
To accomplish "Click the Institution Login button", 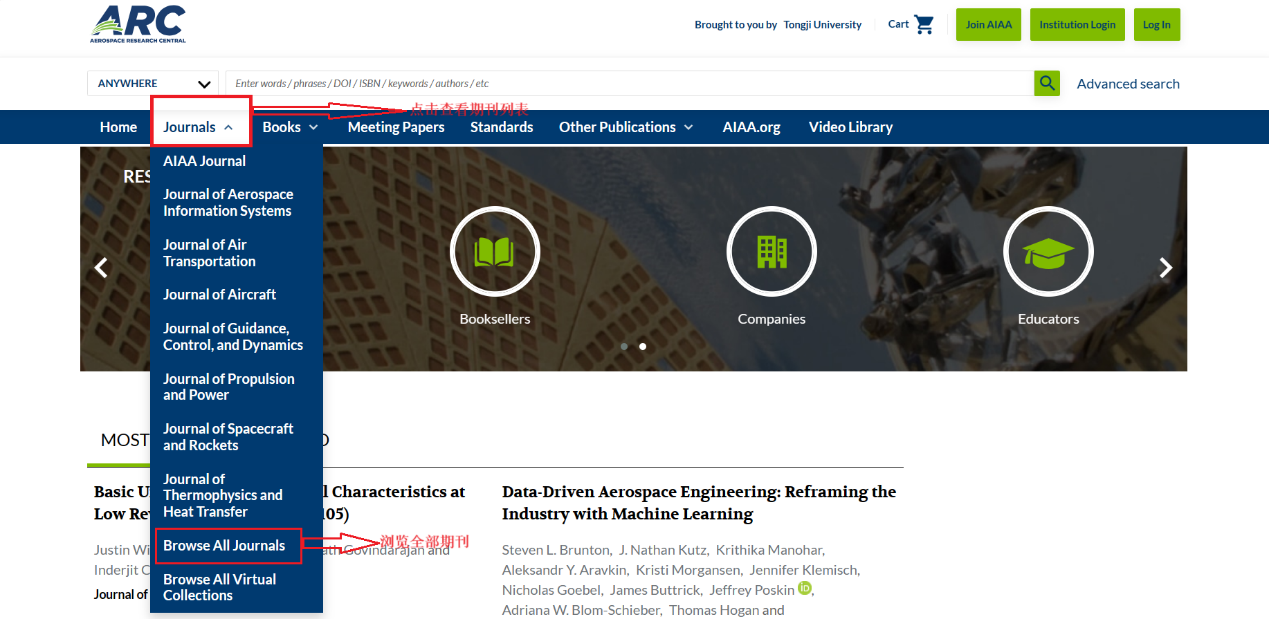I will (1077, 25).
